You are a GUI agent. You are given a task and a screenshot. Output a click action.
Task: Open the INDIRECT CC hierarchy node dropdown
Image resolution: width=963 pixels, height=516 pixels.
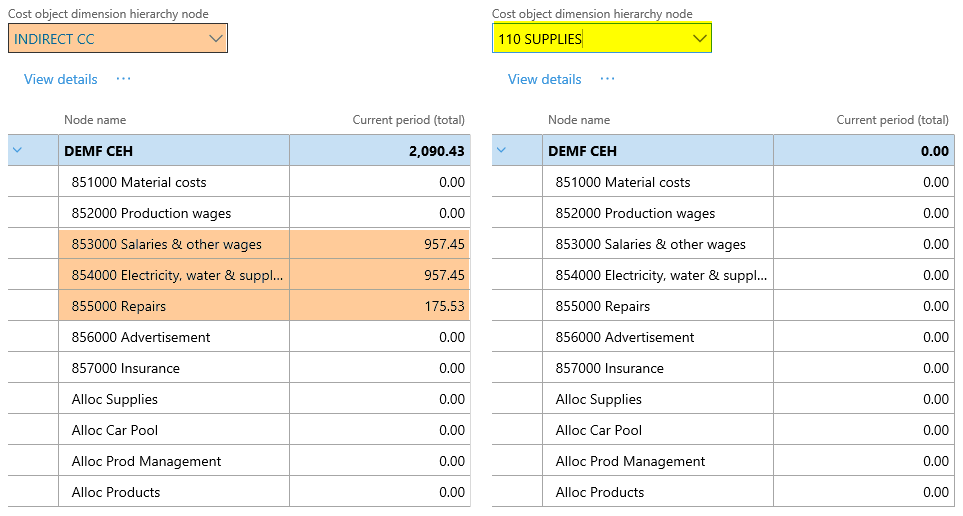click(x=216, y=39)
